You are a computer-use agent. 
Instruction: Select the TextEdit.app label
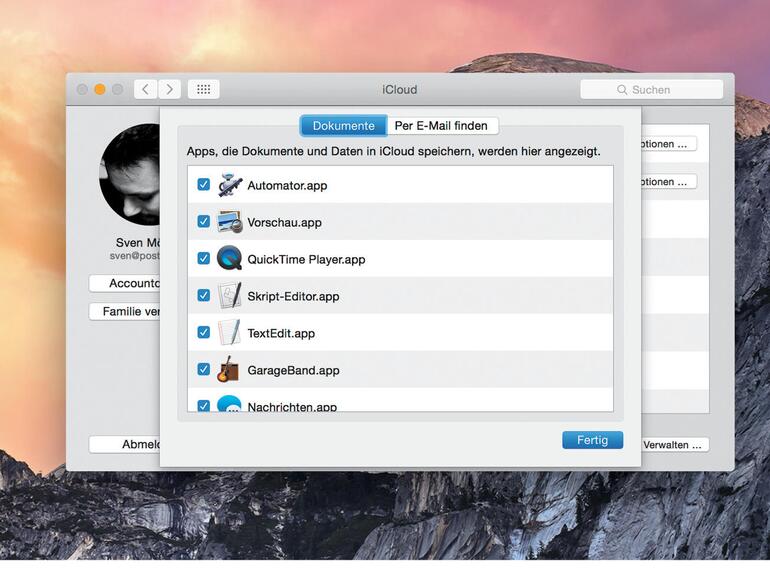coord(281,333)
